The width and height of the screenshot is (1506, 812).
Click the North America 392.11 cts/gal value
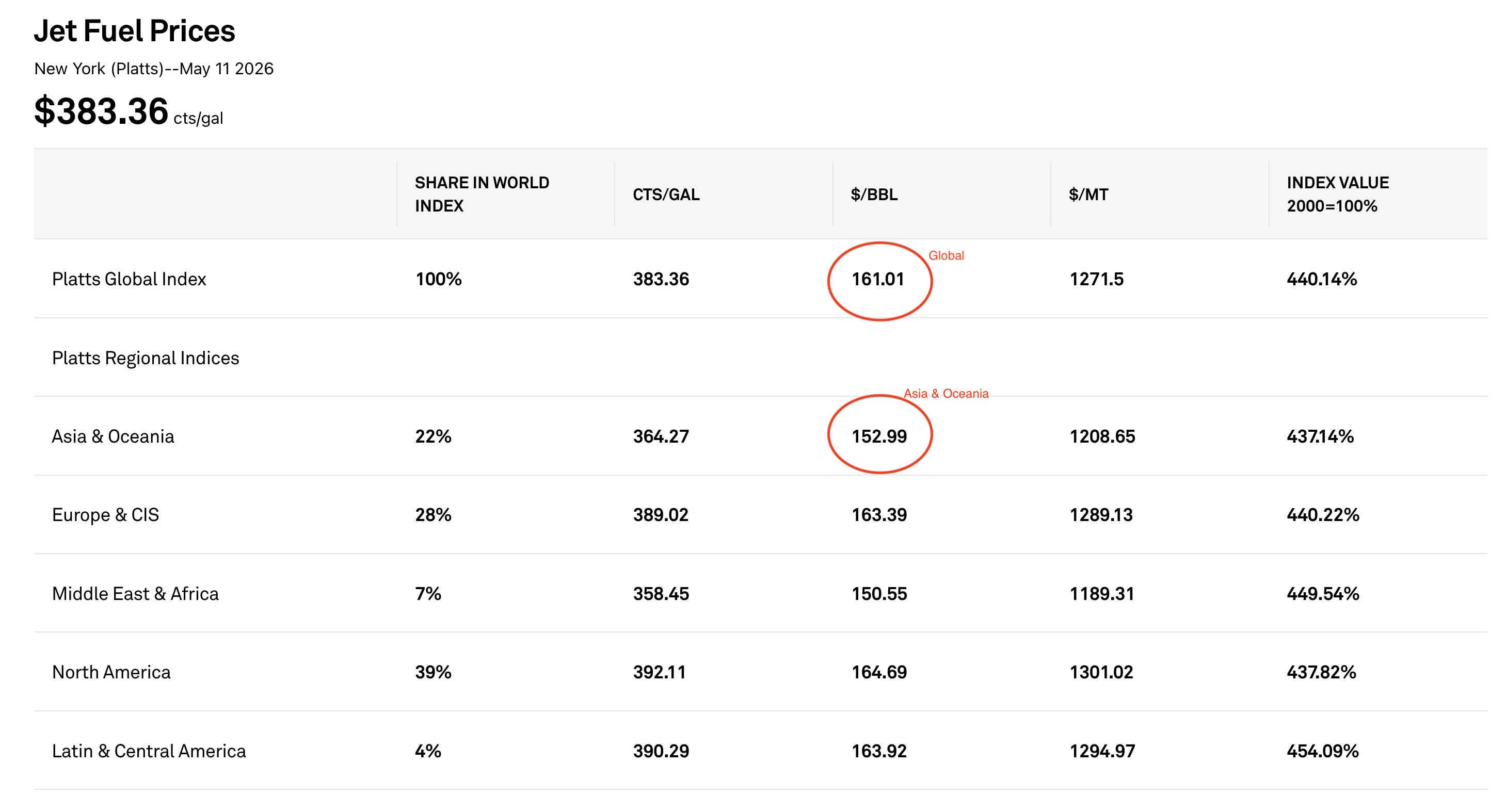[660, 672]
